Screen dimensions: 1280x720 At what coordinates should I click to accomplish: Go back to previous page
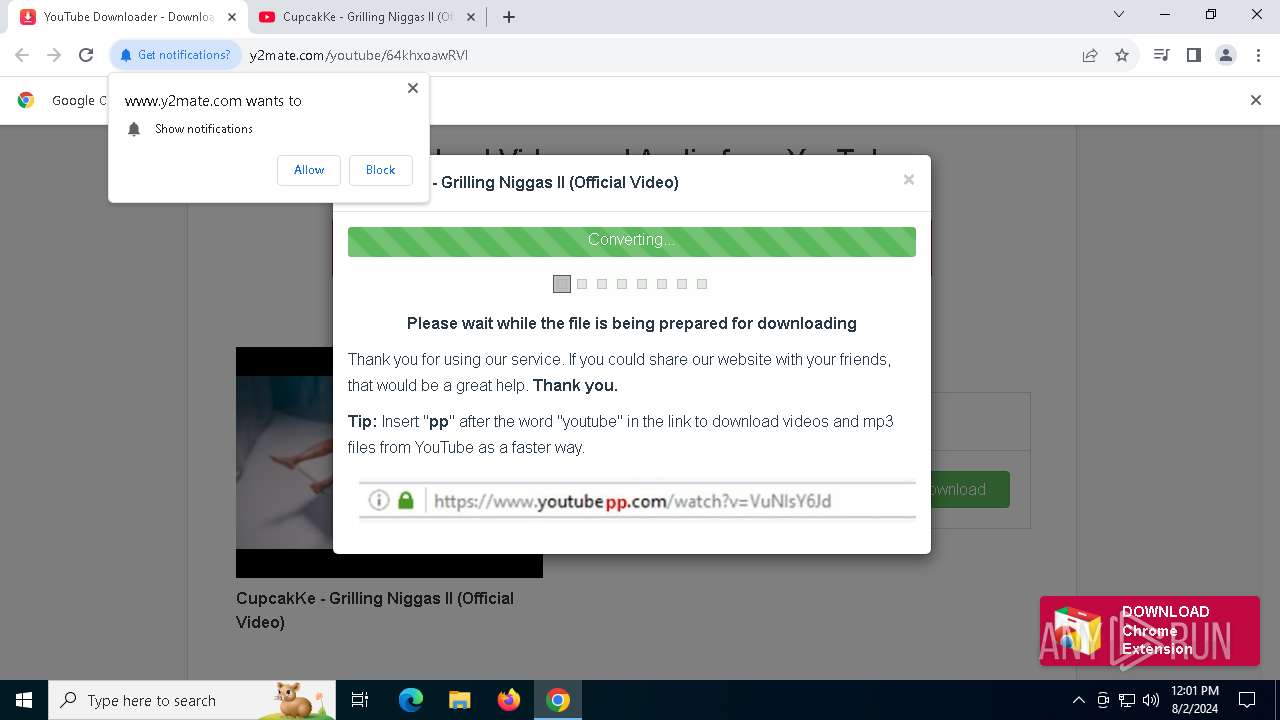coord(22,55)
